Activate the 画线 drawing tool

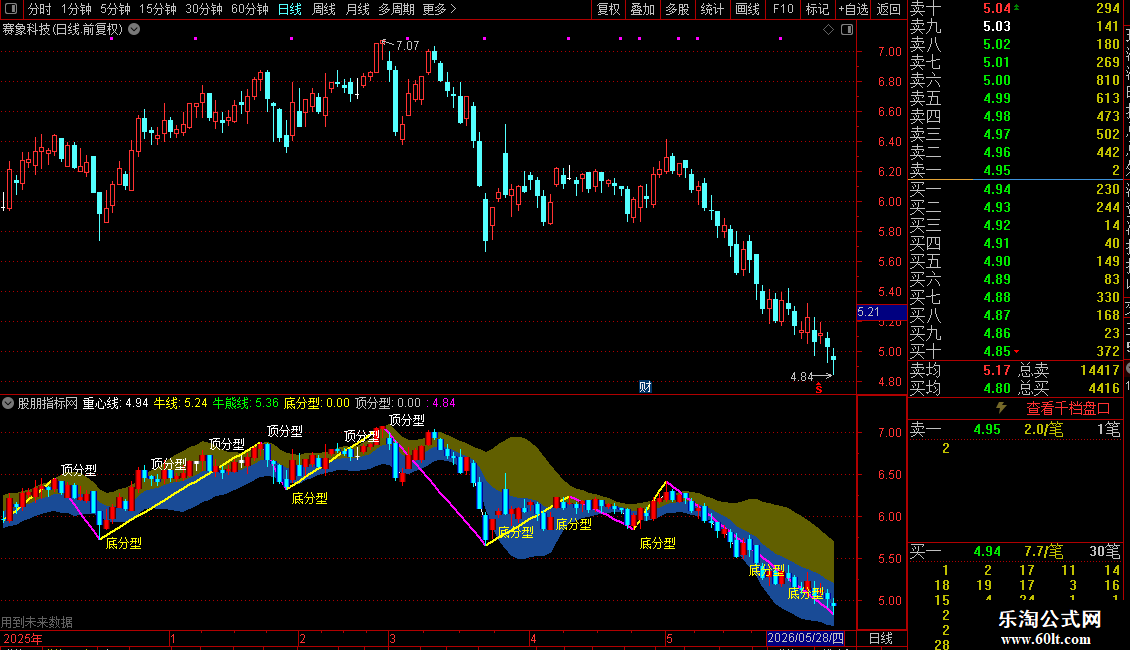coord(747,9)
